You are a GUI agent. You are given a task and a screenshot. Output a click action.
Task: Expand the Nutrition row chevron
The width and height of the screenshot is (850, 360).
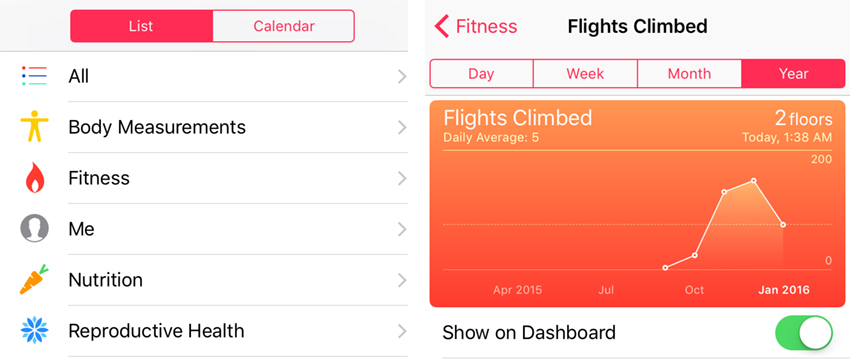(402, 280)
